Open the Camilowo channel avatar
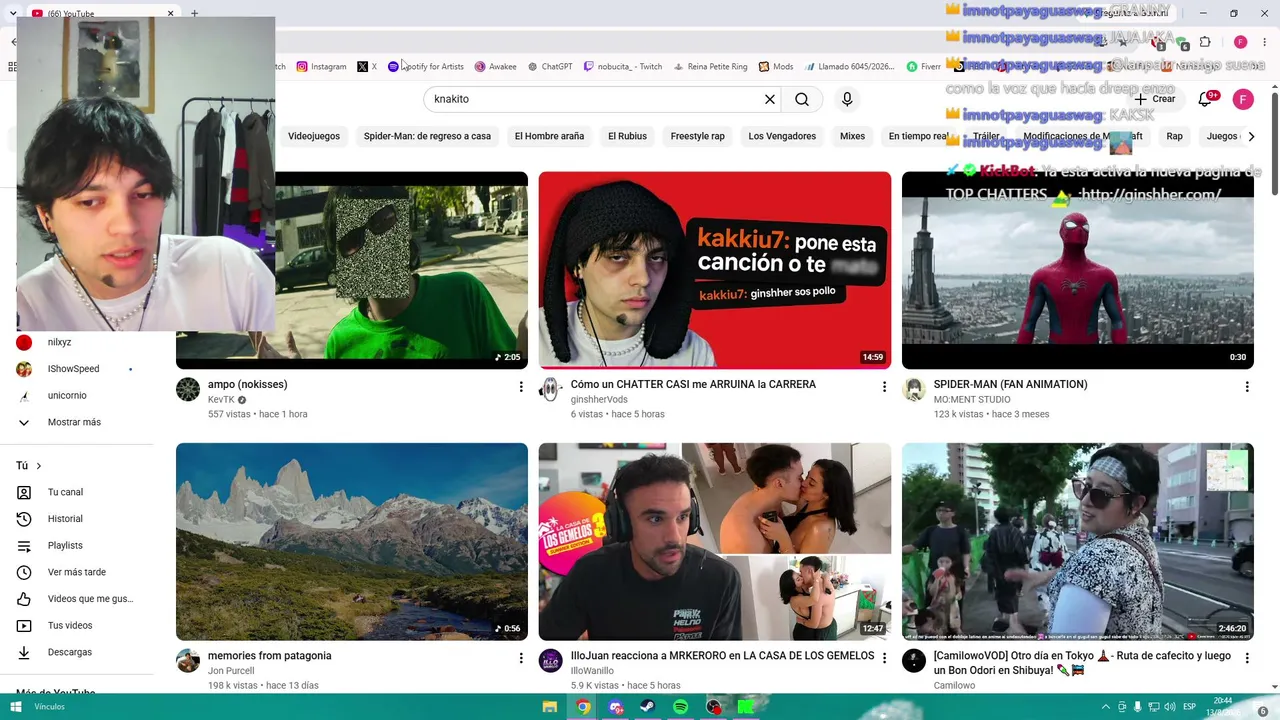1280x720 pixels. tap(914, 661)
